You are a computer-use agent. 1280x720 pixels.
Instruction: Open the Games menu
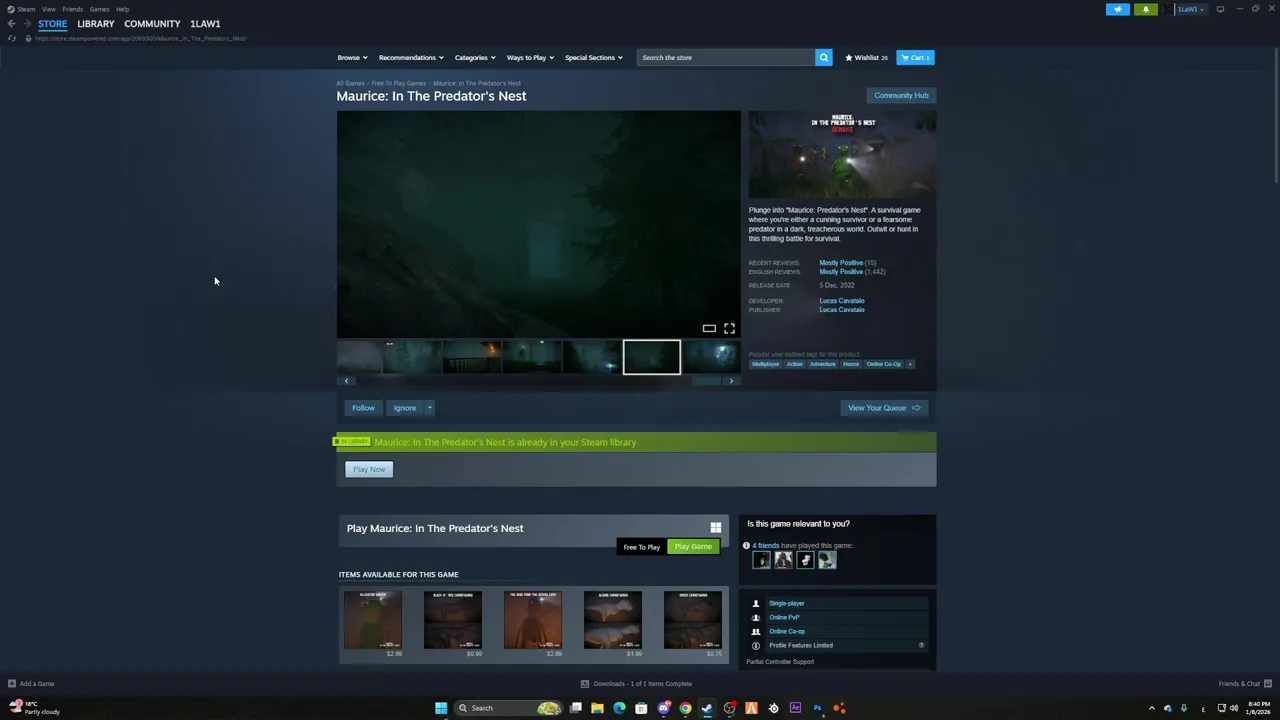(99, 9)
